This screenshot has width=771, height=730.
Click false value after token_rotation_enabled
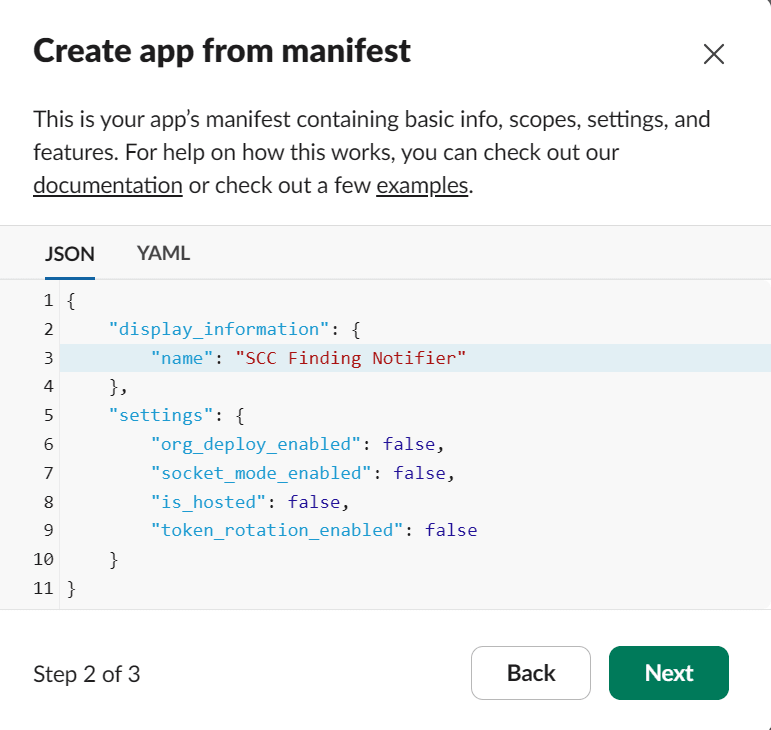[x=451, y=530]
